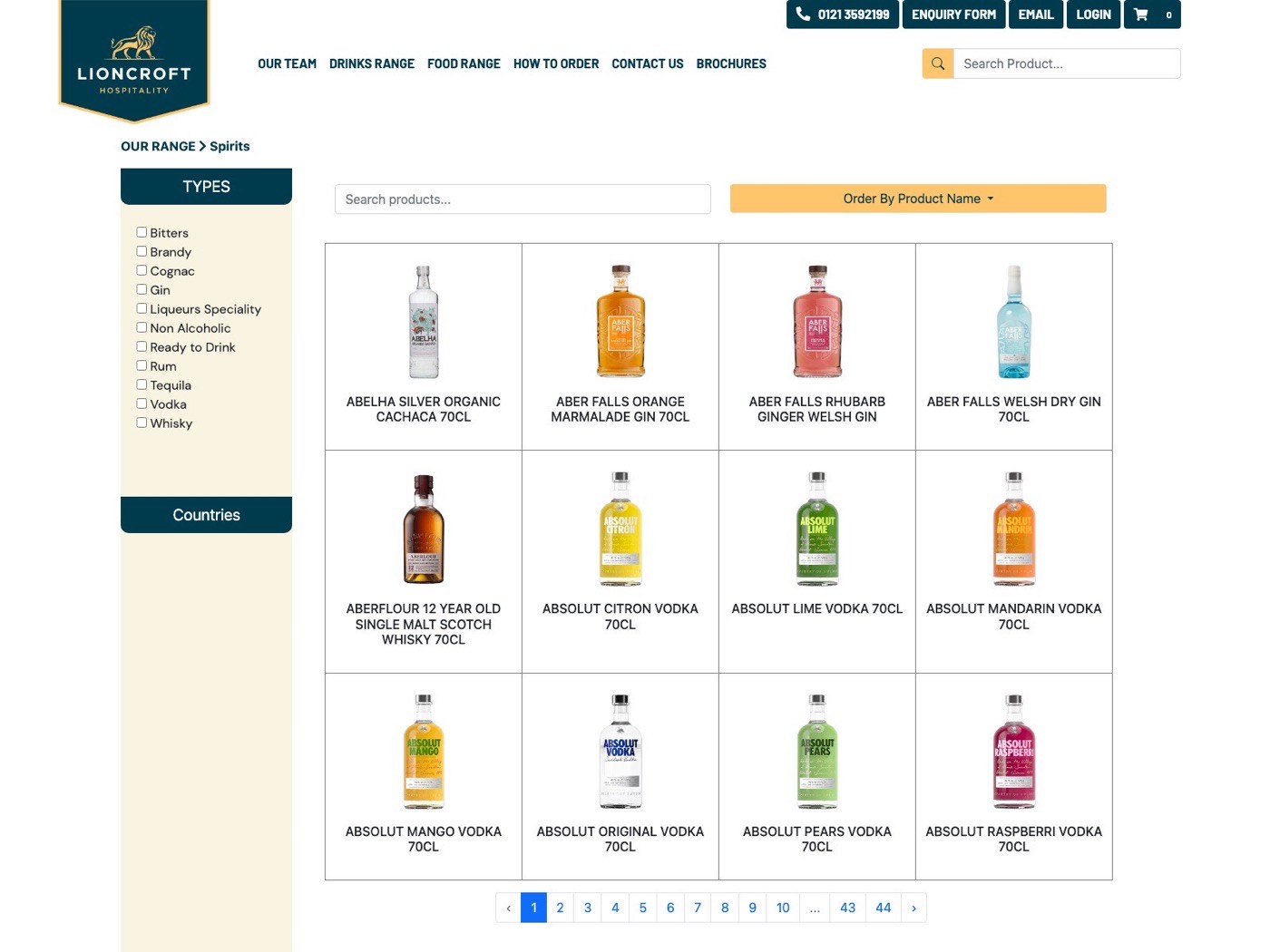Open Aber Falls Rhubarb Ginger Gin image
This screenshot has height=952, width=1270.
click(817, 322)
